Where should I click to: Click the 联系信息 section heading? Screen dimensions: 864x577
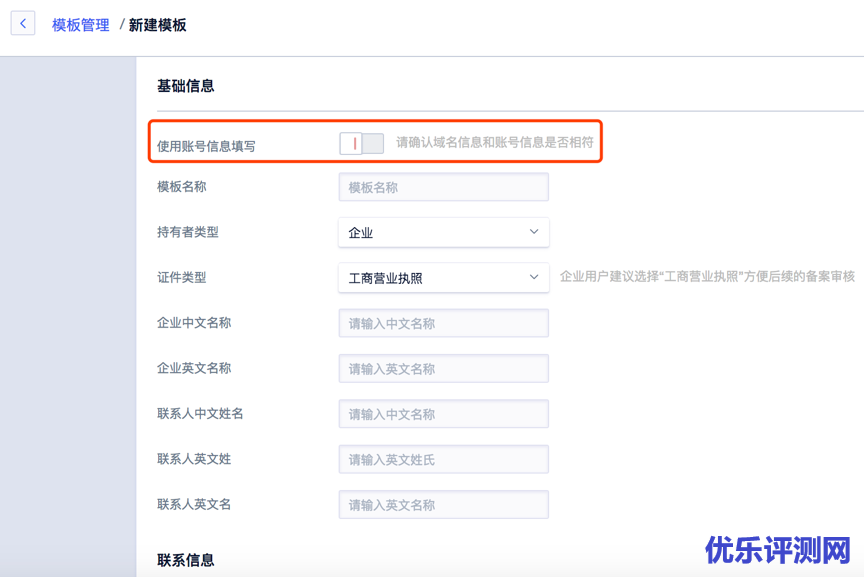point(186,559)
